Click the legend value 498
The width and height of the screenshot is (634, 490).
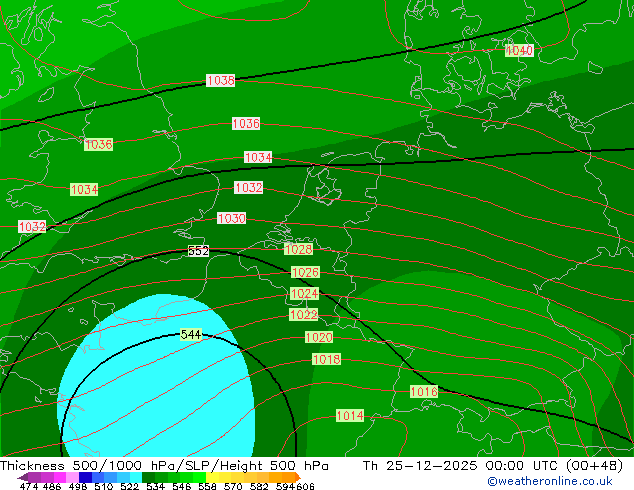tap(77, 486)
